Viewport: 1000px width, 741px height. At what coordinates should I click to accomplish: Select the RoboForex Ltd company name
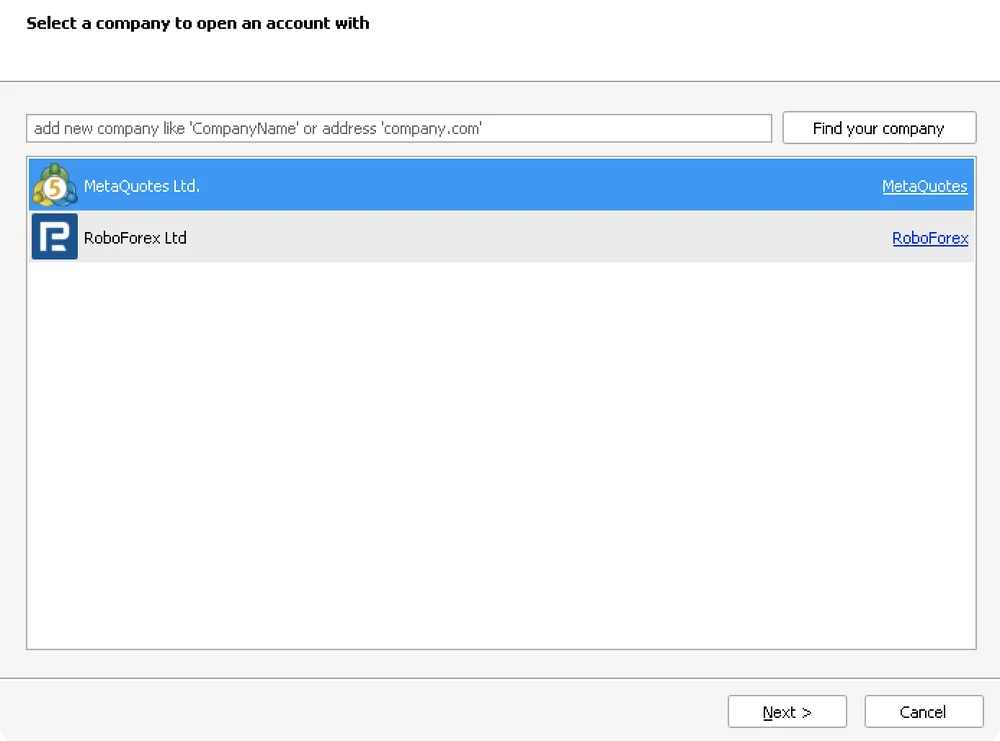135,238
